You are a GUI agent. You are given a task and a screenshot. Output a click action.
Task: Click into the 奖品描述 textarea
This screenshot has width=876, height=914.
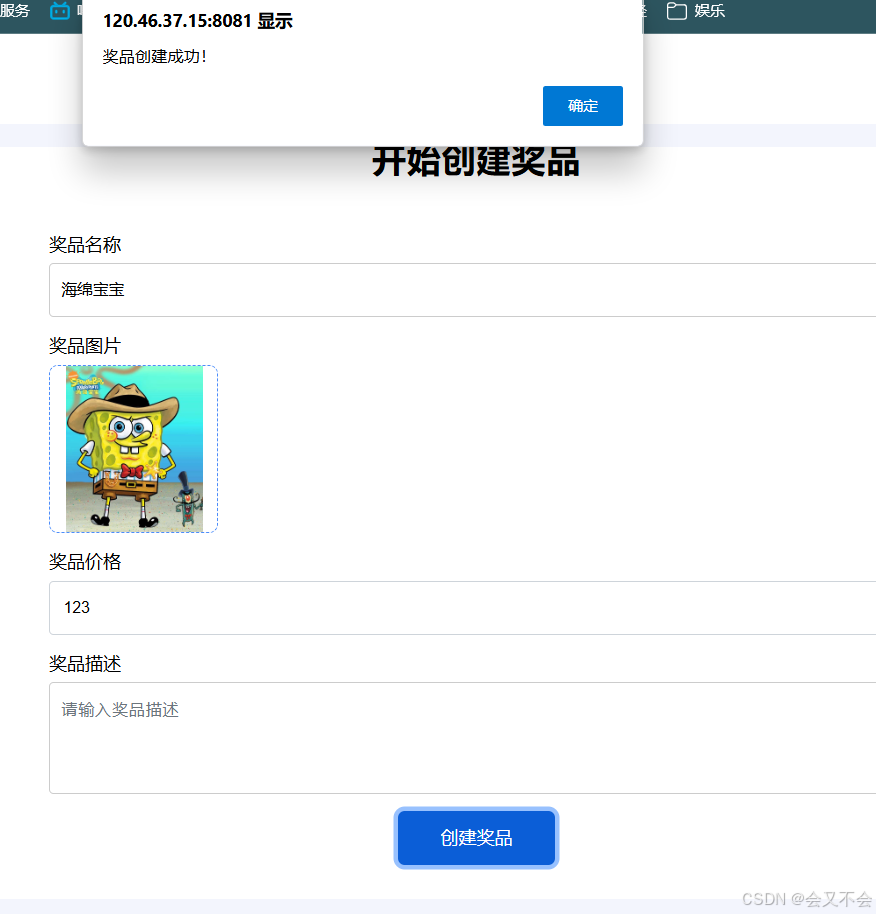coord(462,737)
